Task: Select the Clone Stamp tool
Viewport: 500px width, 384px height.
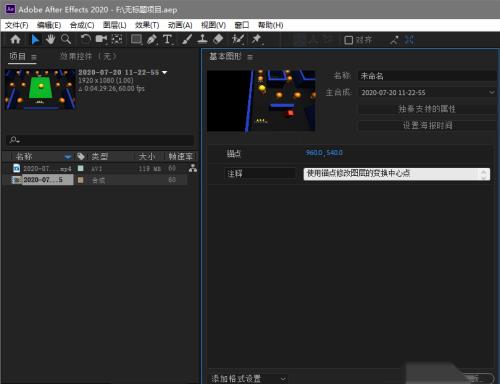Action: (202, 40)
